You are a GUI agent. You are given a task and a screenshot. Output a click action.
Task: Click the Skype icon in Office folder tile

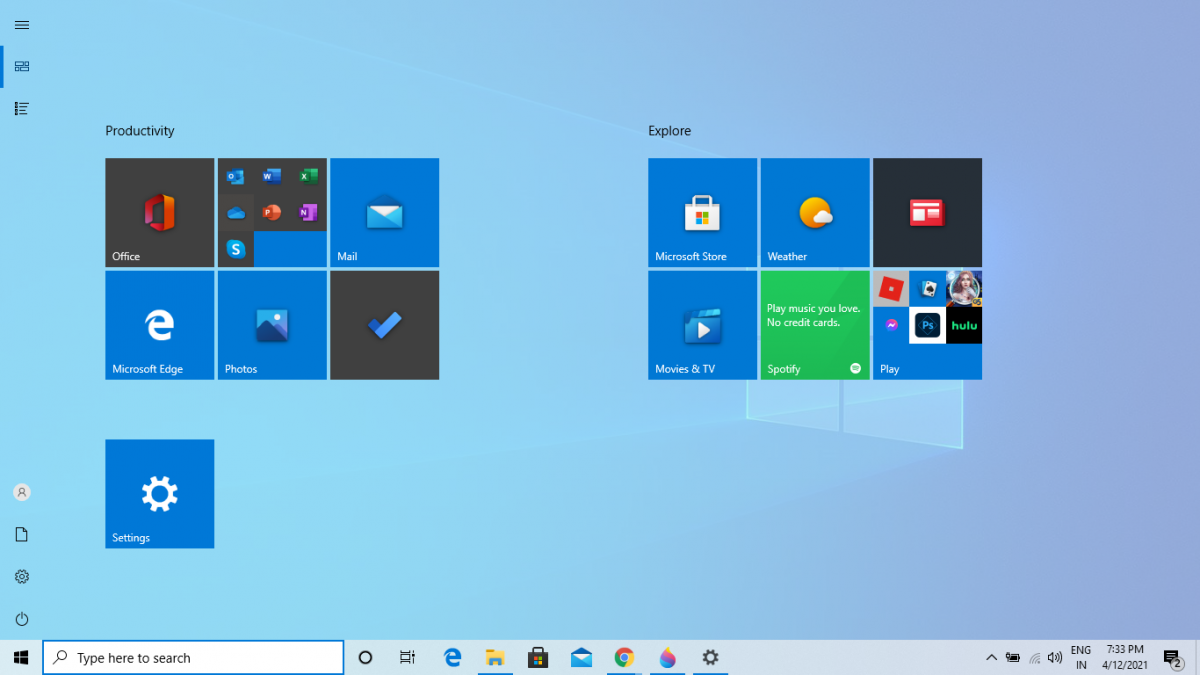[236, 249]
